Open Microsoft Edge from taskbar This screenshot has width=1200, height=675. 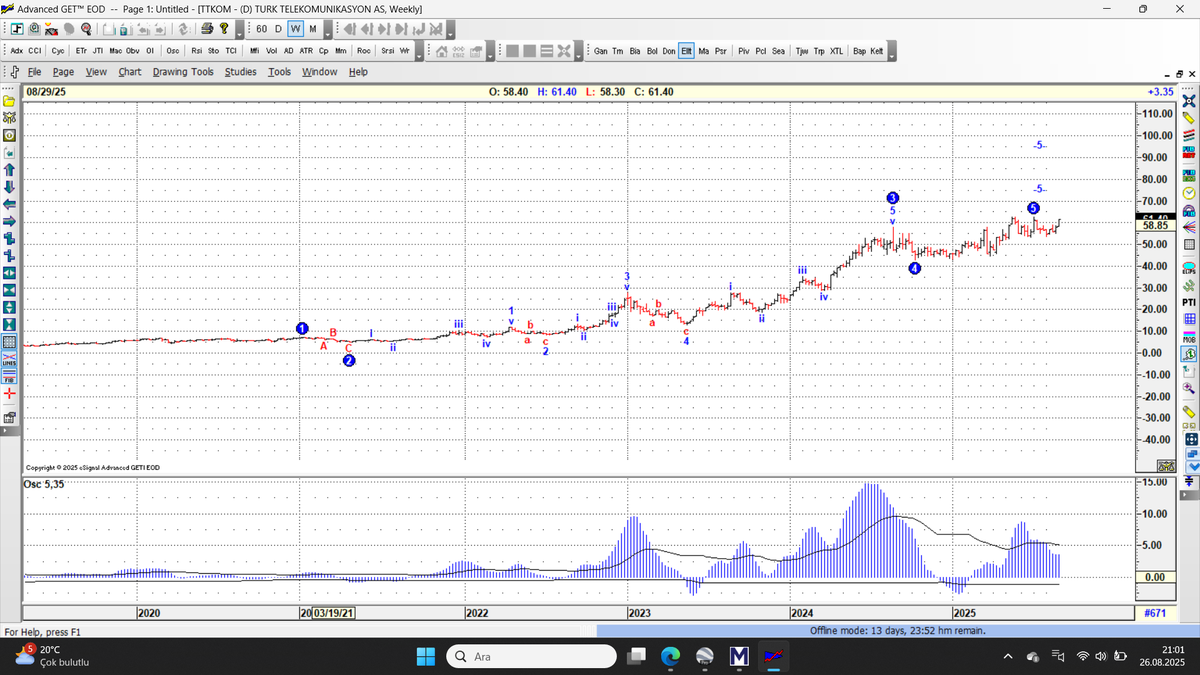point(670,656)
